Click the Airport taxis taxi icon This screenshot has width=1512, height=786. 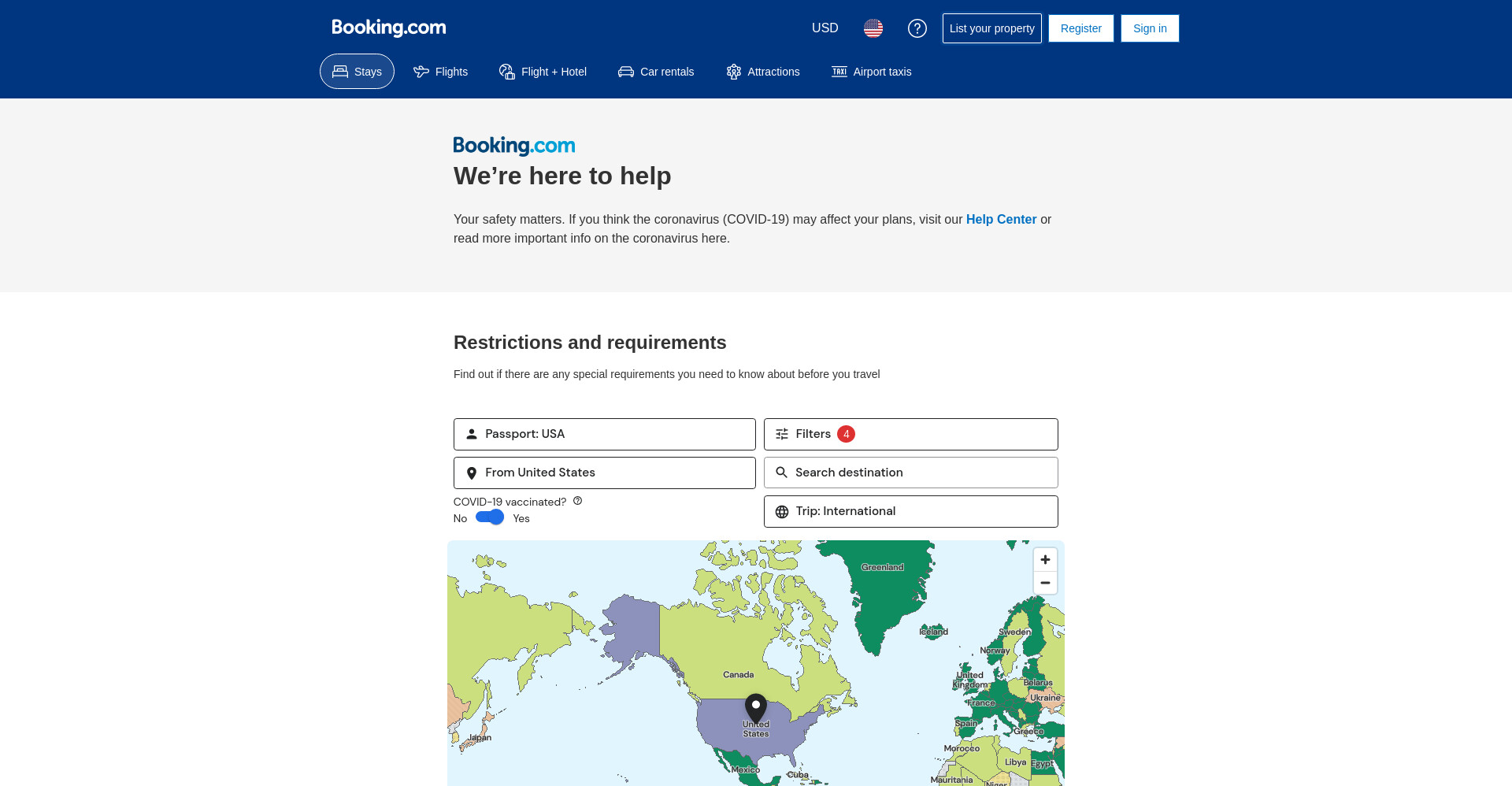click(x=839, y=72)
